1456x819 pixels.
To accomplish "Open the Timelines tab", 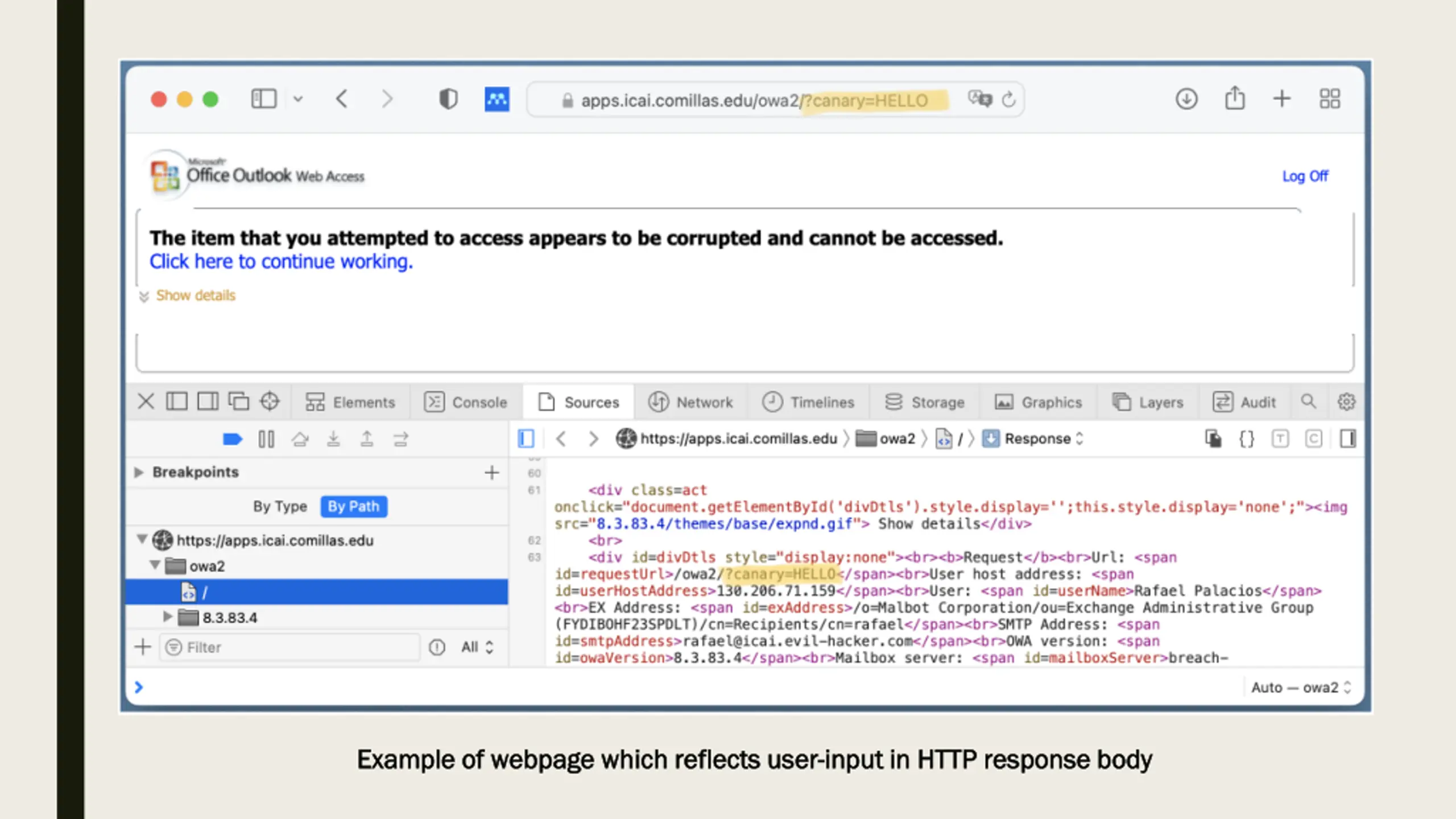I will [808, 402].
